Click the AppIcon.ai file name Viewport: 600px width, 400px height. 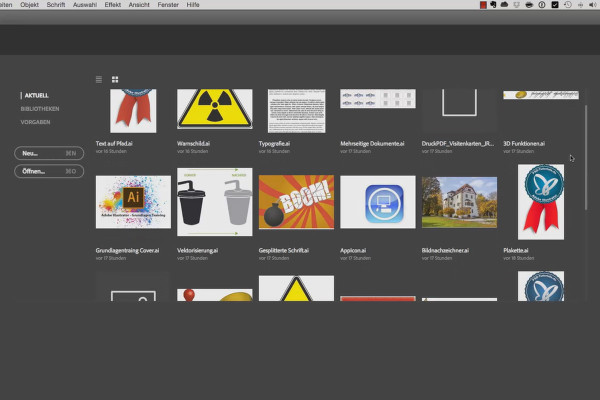click(353, 250)
